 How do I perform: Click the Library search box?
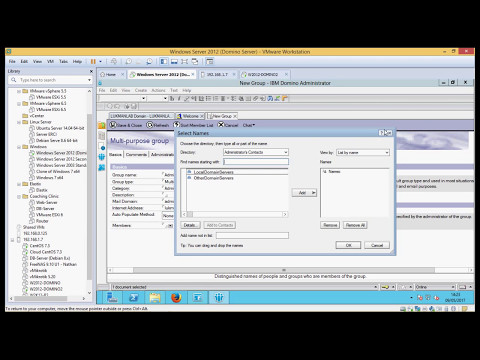[x=51, y=80]
